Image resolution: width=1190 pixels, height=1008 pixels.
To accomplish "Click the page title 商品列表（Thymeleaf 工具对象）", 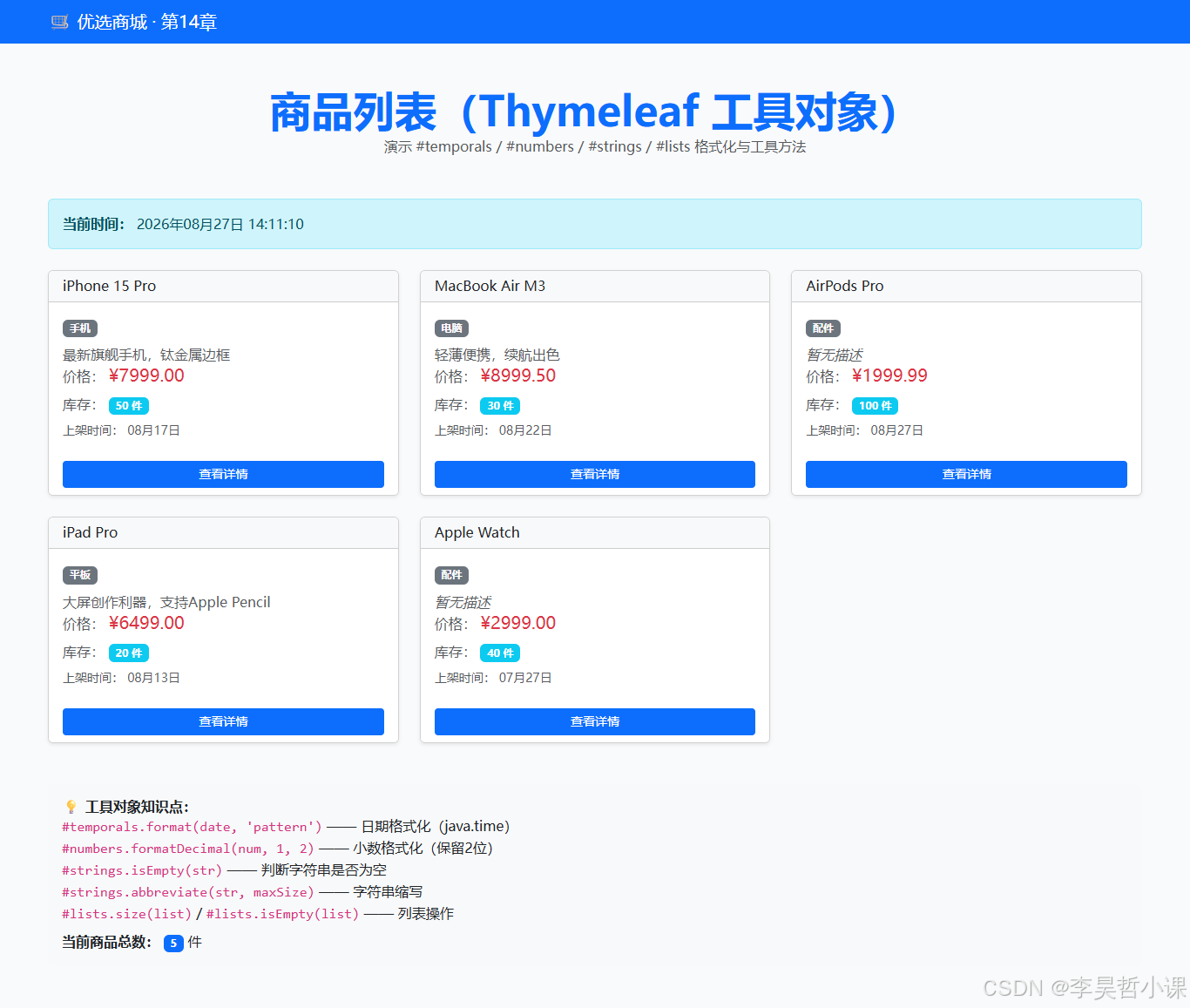I will (x=584, y=112).
